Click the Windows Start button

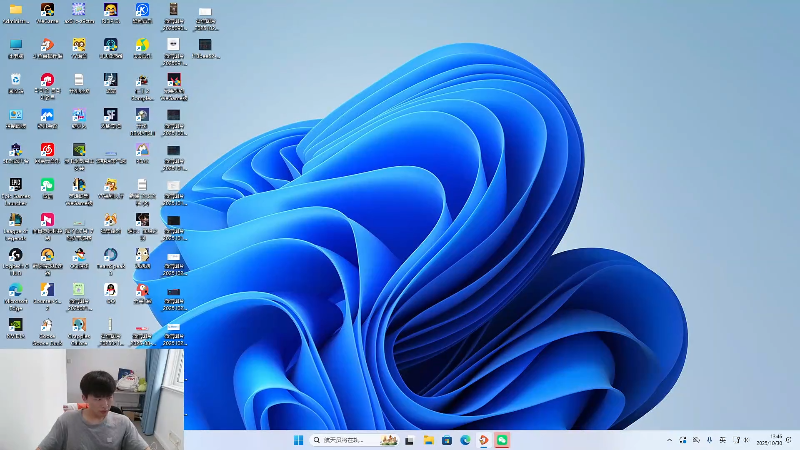tap(298, 440)
